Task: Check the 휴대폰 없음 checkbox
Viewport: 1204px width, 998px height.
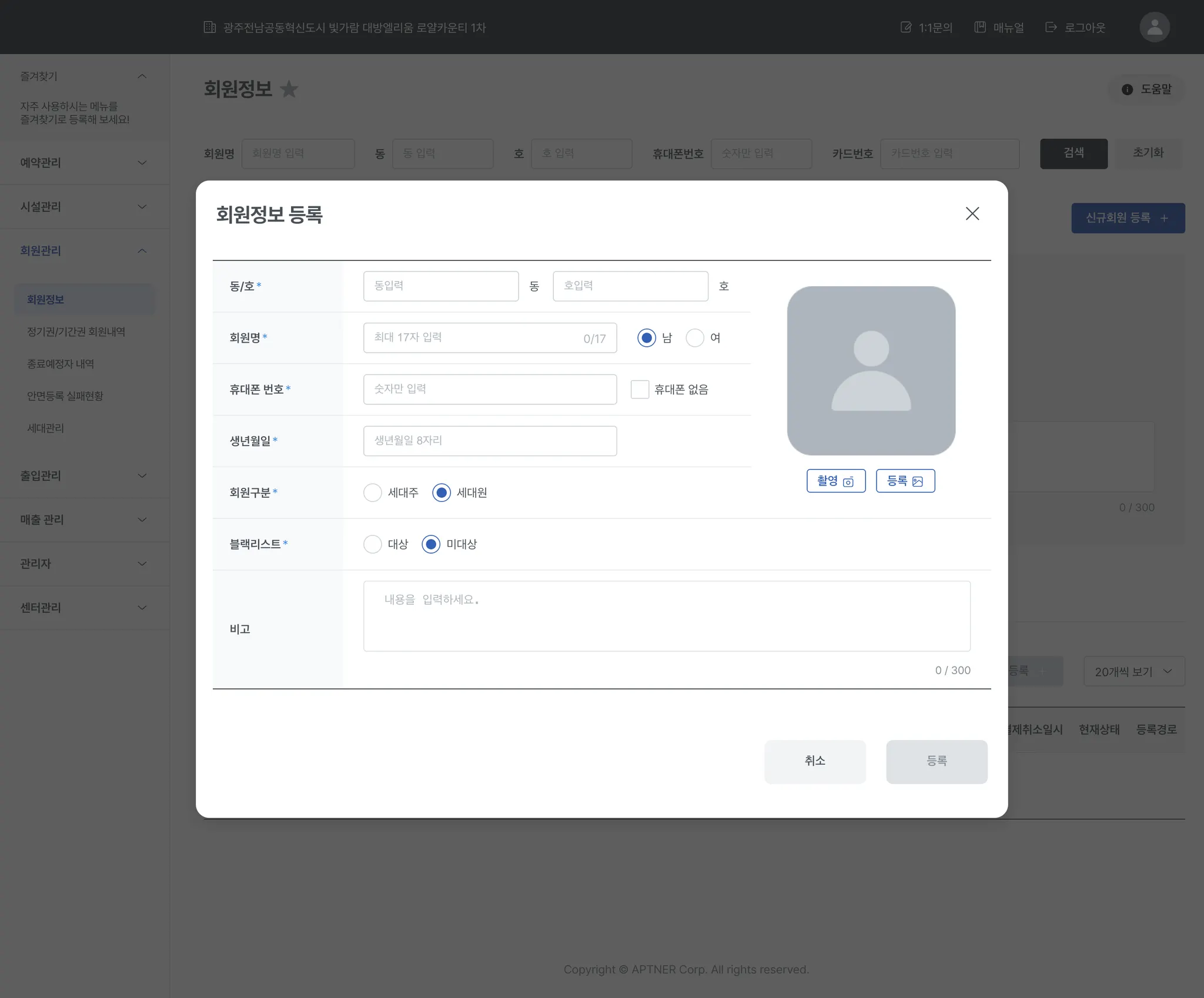Action: tap(640, 389)
